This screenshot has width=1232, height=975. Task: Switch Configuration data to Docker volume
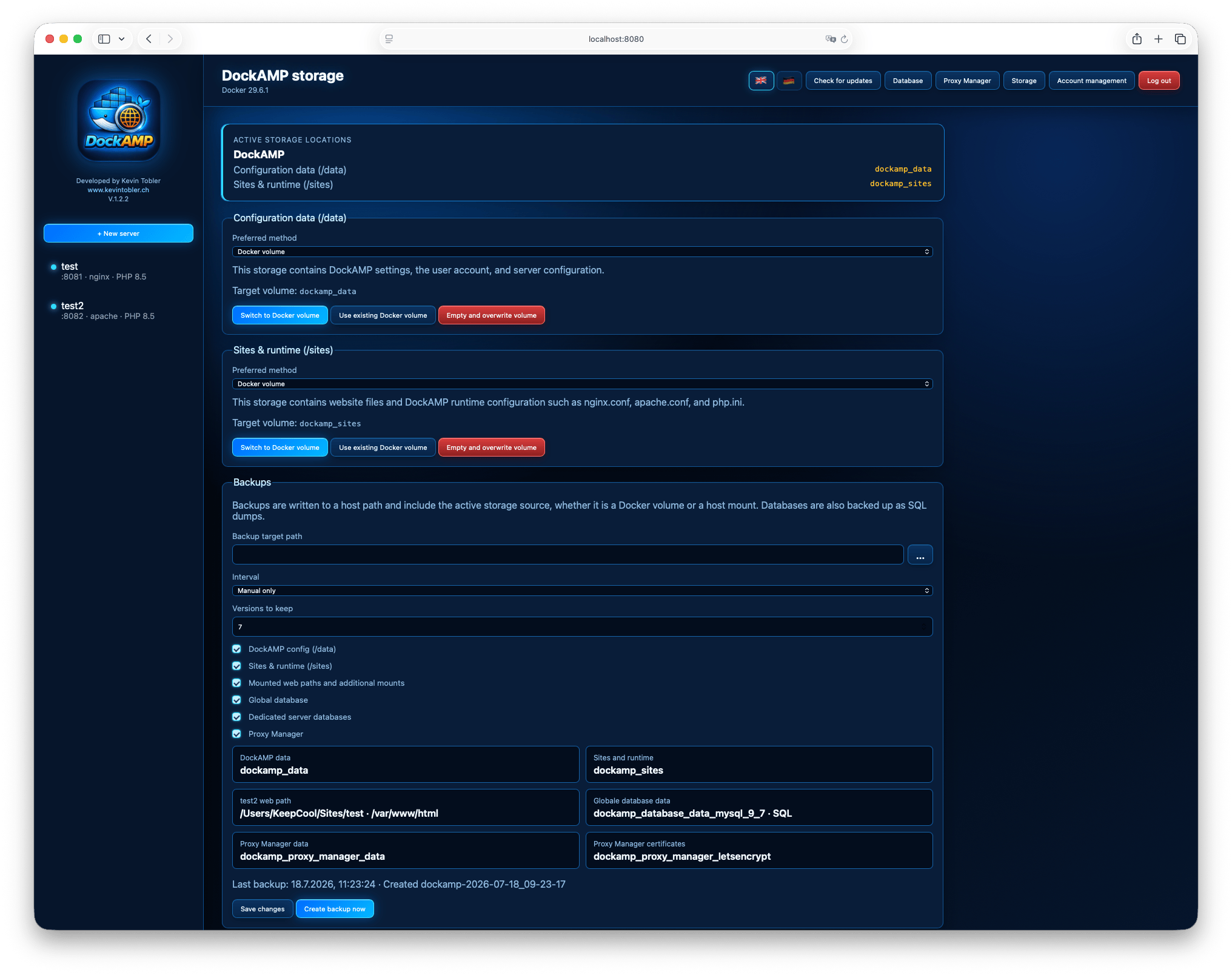(280, 315)
